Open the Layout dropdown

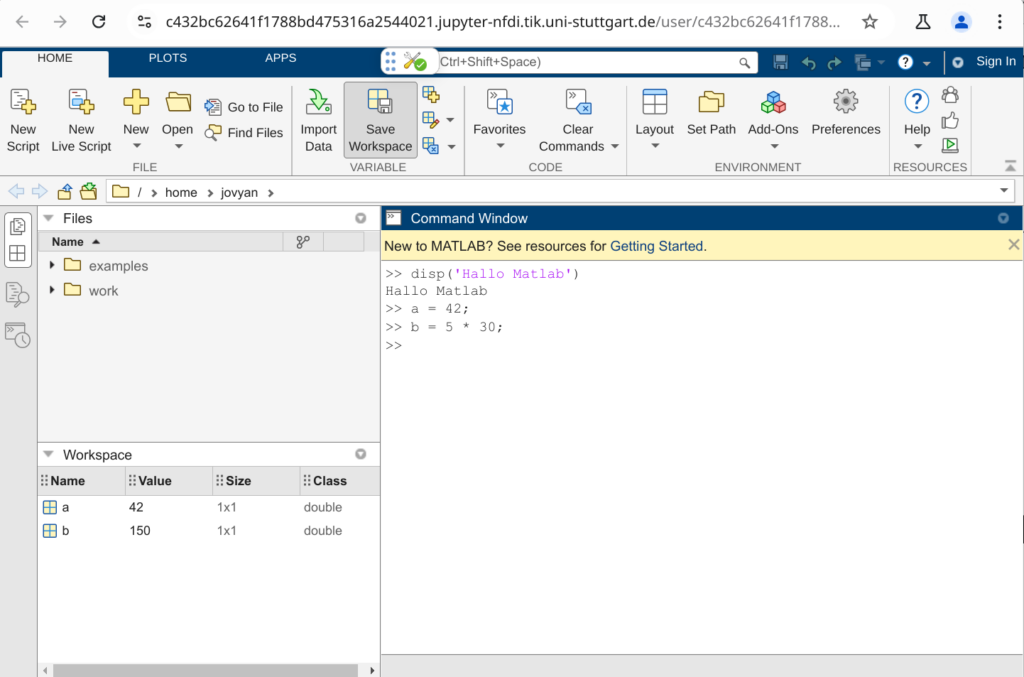pos(655,146)
